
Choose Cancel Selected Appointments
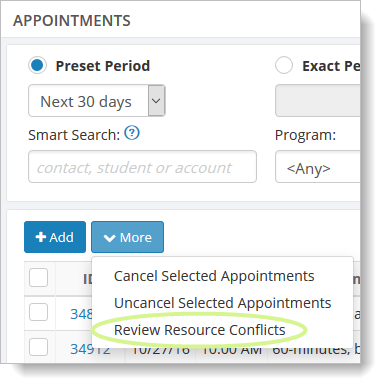click(214, 276)
